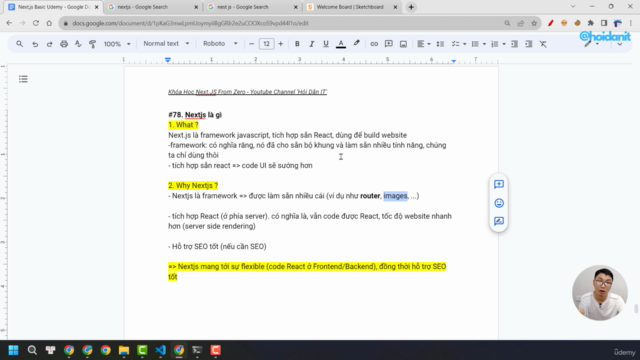Image resolution: width=640 pixels, height=360 pixels.
Task: Add comment from side floating bar
Action: 499,184
